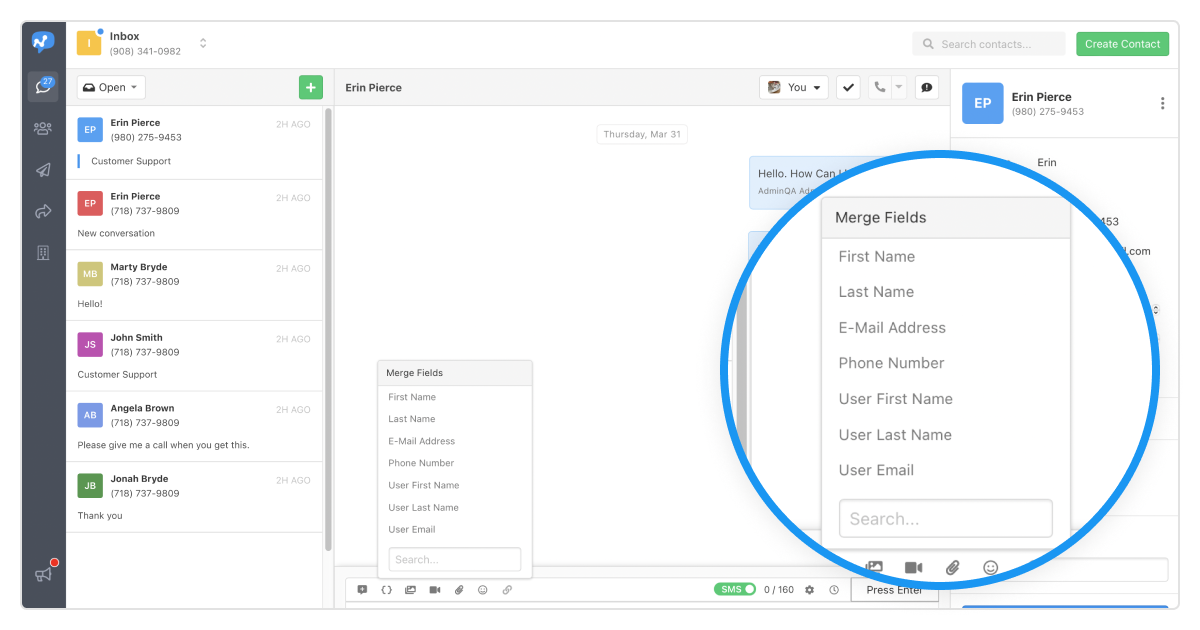Click the saved replies bubble icon in composer toolbar

pyautogui.click(x=362, y=590)
